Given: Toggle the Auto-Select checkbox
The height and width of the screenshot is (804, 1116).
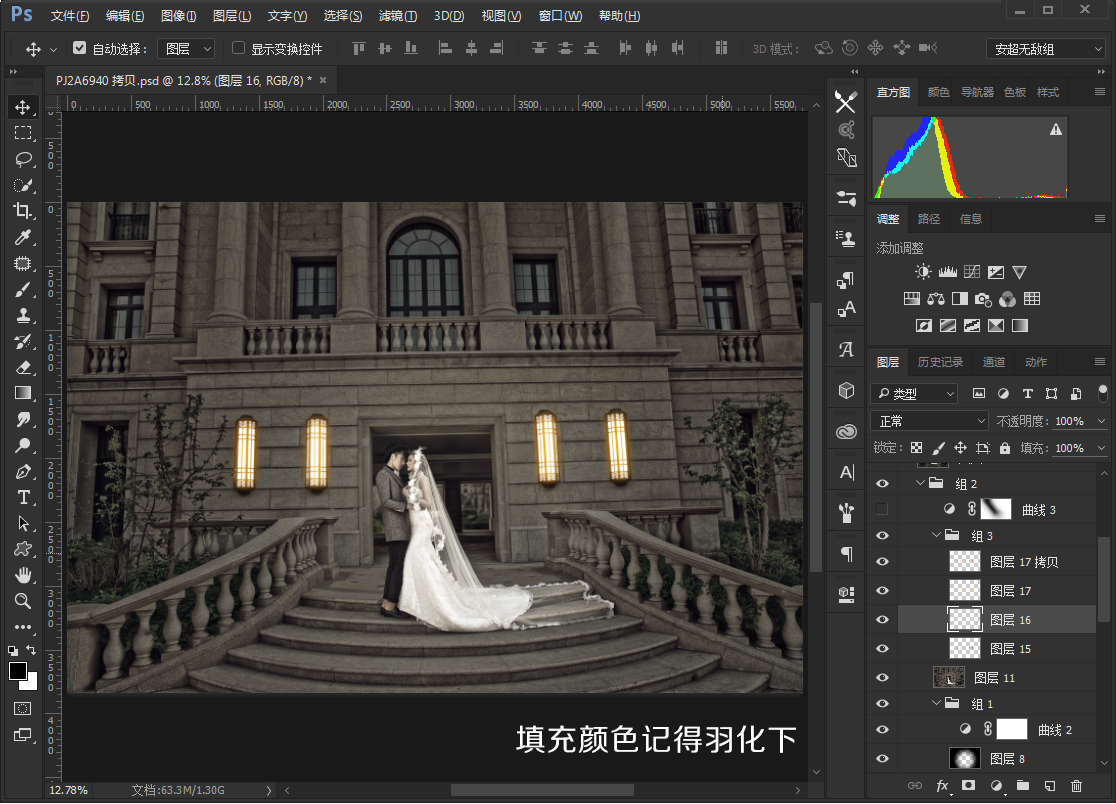Looking at the screenshot, I should (x=80, y=48).
